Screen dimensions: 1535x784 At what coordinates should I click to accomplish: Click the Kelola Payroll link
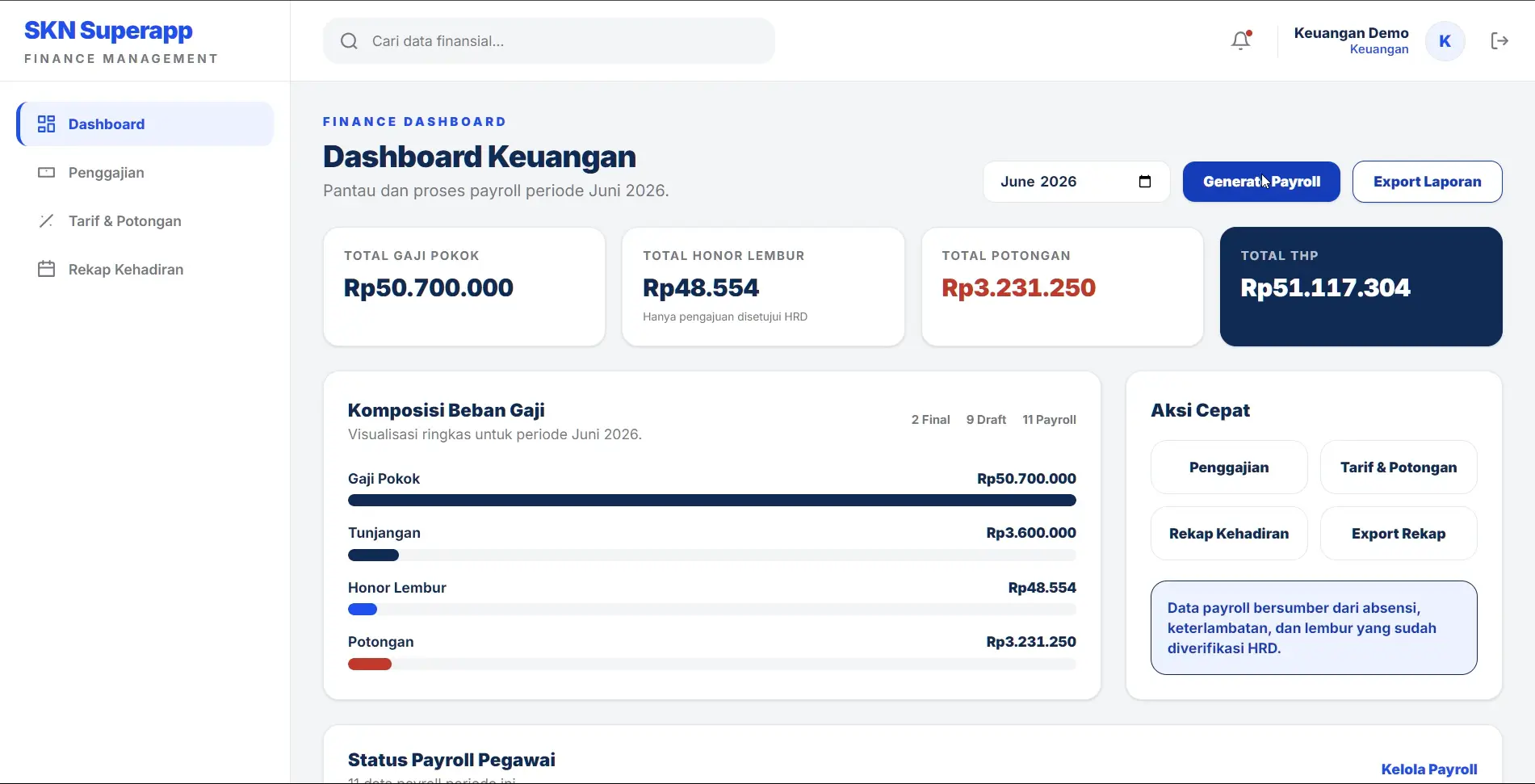pyautogui.click(x=1428, y=769)
